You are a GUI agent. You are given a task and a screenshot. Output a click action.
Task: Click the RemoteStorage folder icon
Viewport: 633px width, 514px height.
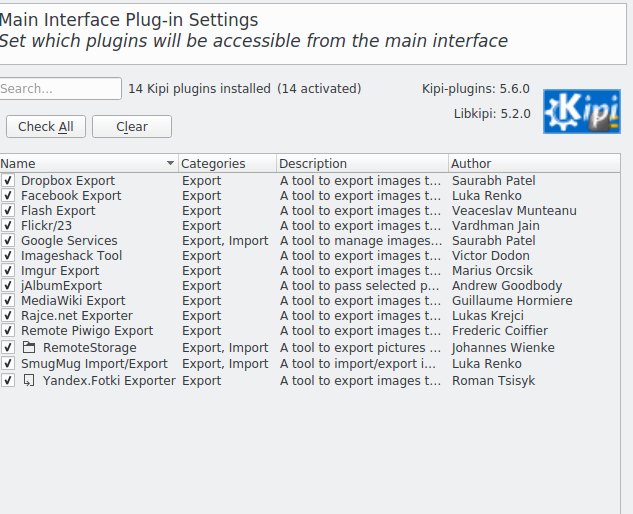pyautogui.click(x=29, y=348)
